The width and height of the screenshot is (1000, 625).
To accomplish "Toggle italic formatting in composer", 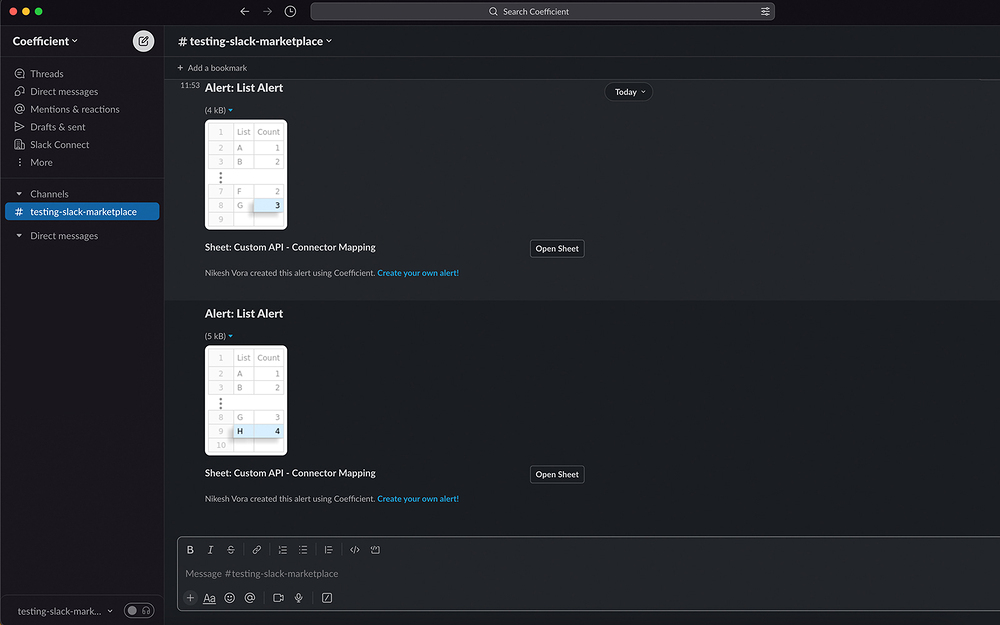I will coord(210,550).
